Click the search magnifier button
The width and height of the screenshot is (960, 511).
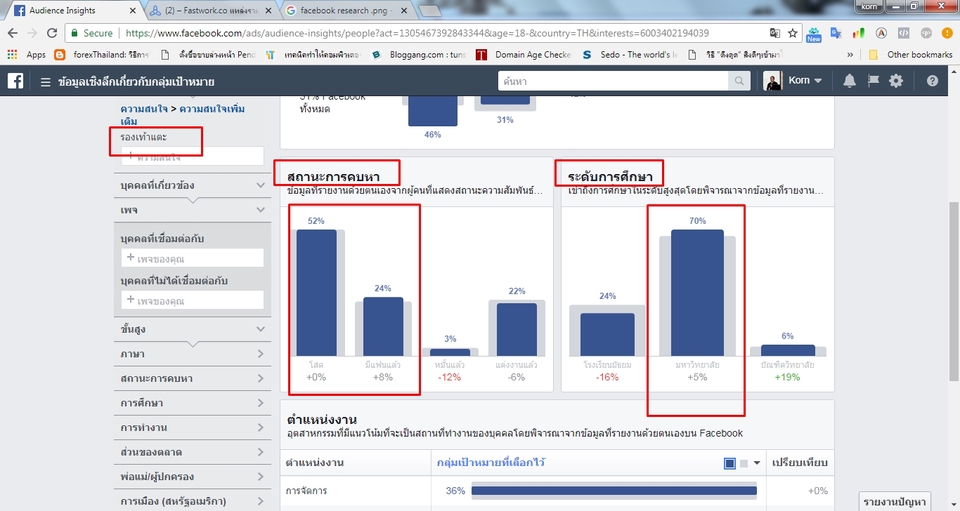point(739,81)
